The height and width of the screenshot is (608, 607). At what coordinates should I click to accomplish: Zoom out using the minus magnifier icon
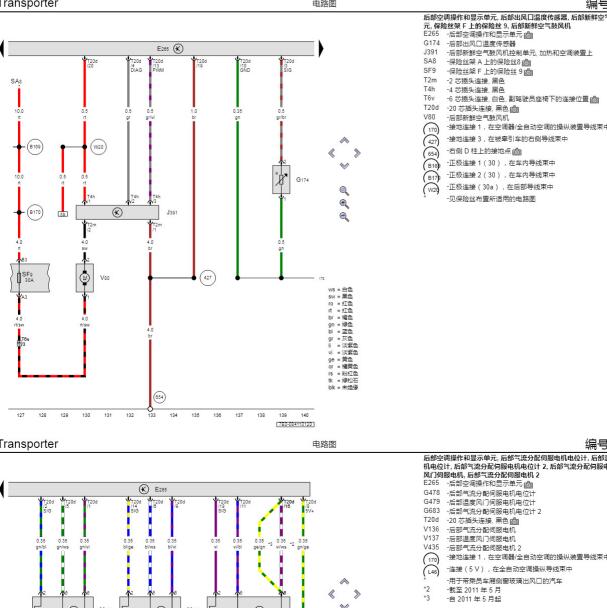click(344, 217)
